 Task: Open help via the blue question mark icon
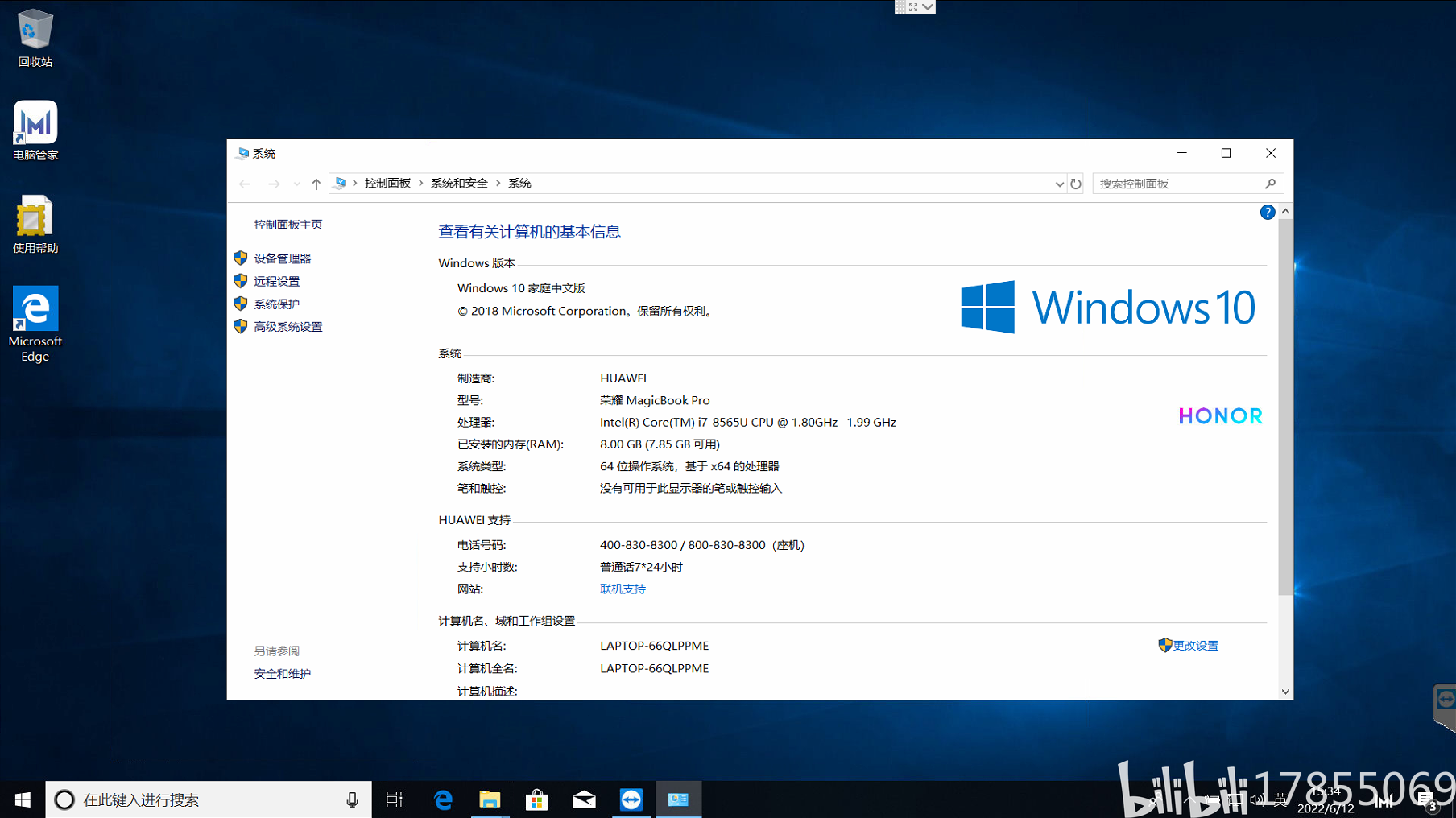click(x=1268, y=212)
